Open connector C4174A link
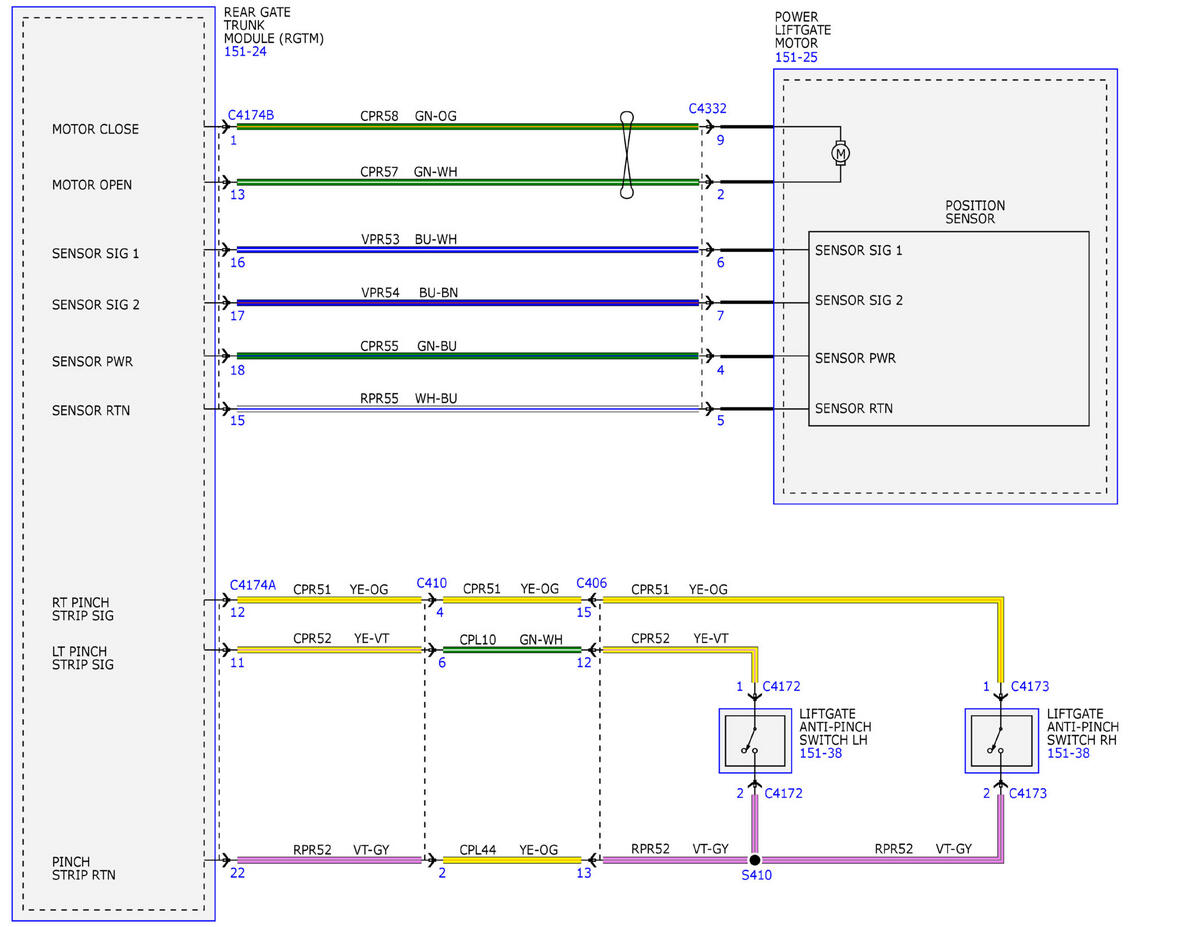Viewport: 1200px width, 927px height. click(252, 585)
